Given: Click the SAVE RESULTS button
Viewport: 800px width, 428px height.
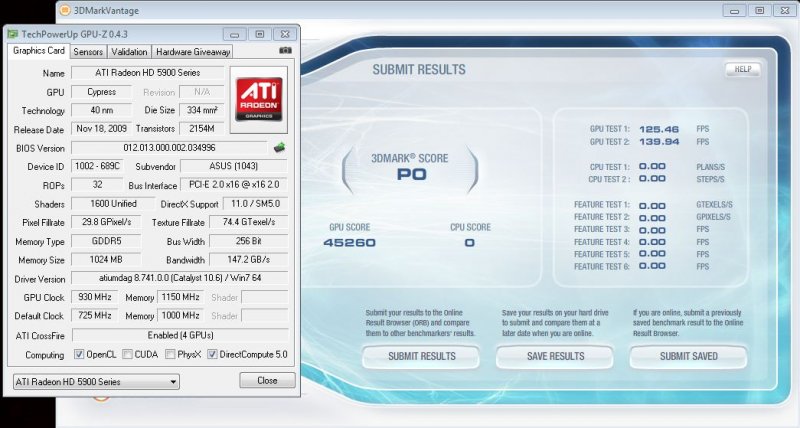Looking at the screenshot, I should (x=555, y=356).
